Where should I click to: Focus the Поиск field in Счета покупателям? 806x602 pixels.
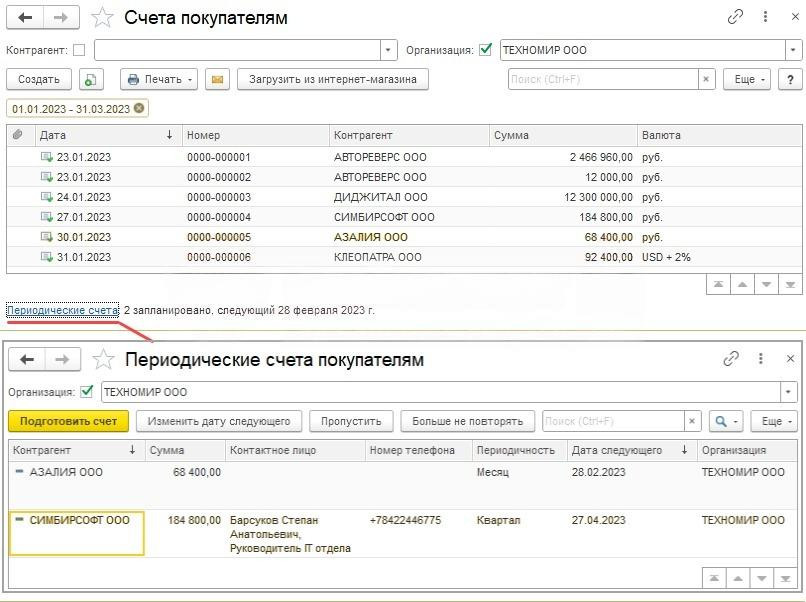(x=603, y=79)
